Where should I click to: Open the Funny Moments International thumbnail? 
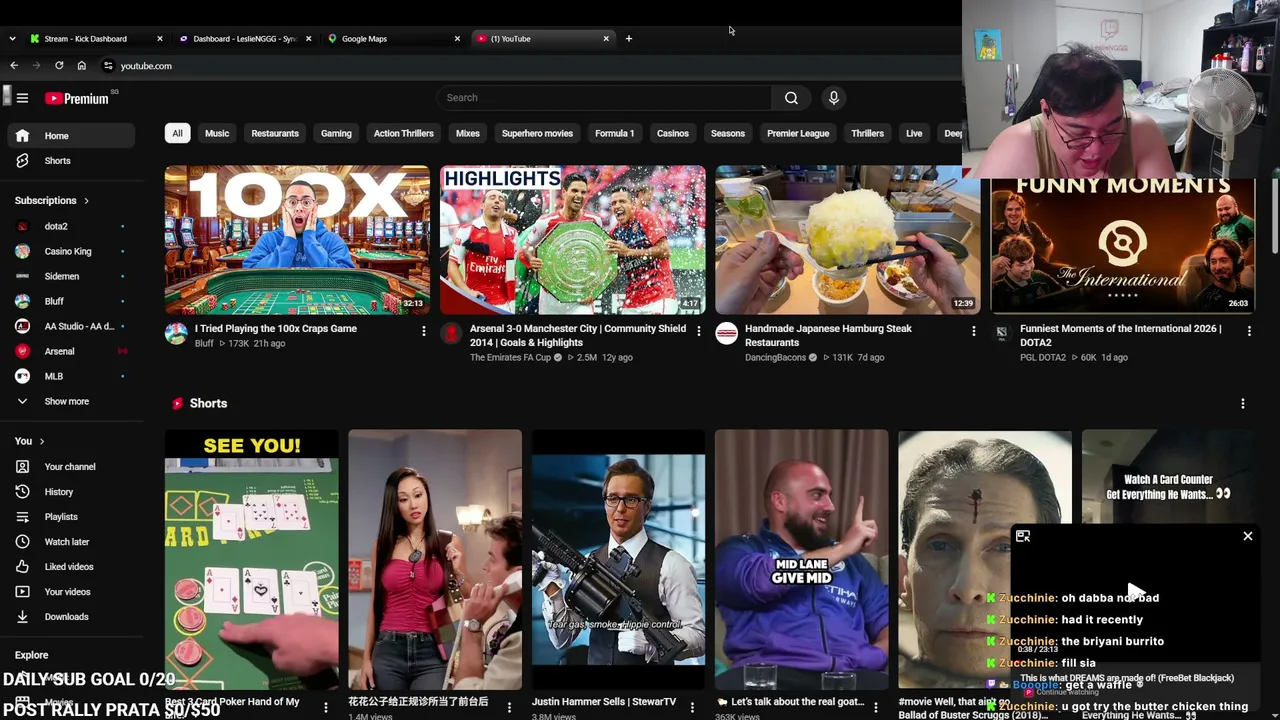(x=1122, y=246)
